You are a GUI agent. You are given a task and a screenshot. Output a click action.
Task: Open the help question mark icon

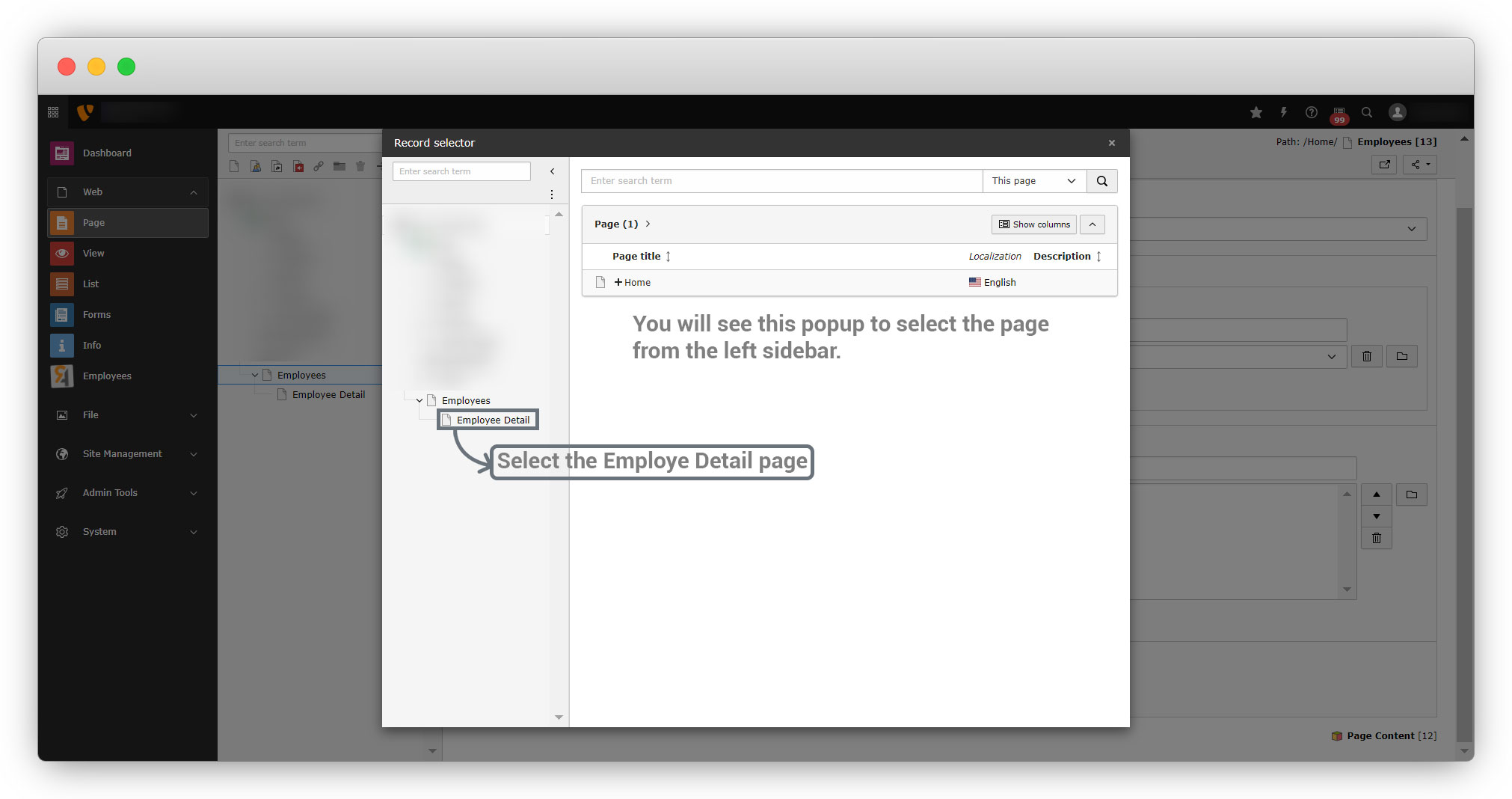1311,112
